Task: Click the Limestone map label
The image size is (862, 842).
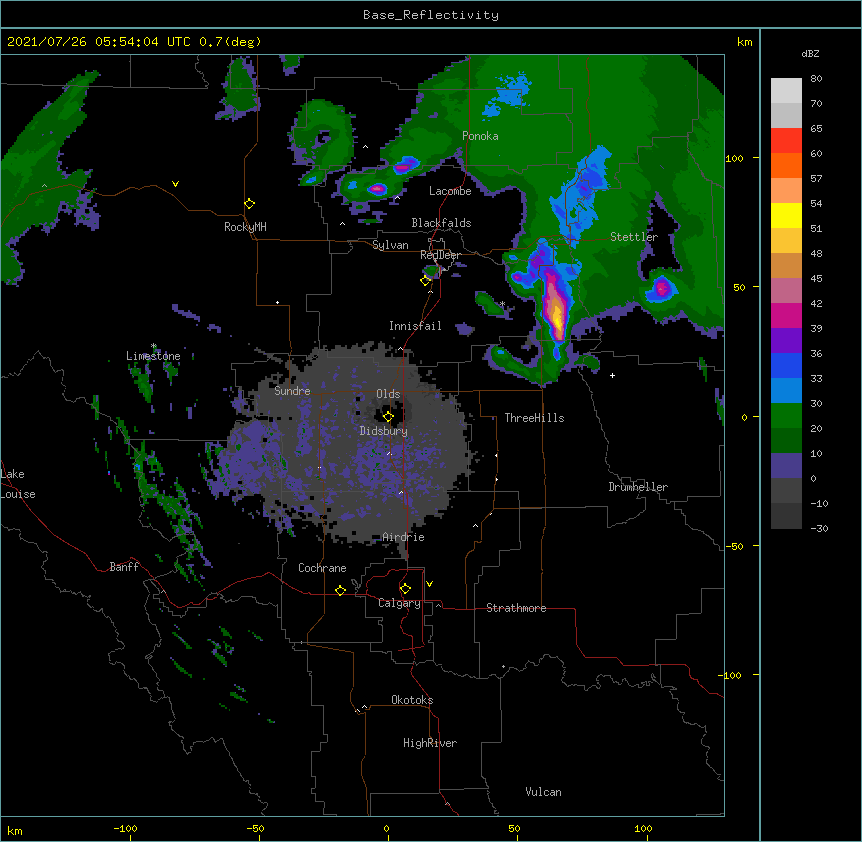Action: tap(153, 356)
